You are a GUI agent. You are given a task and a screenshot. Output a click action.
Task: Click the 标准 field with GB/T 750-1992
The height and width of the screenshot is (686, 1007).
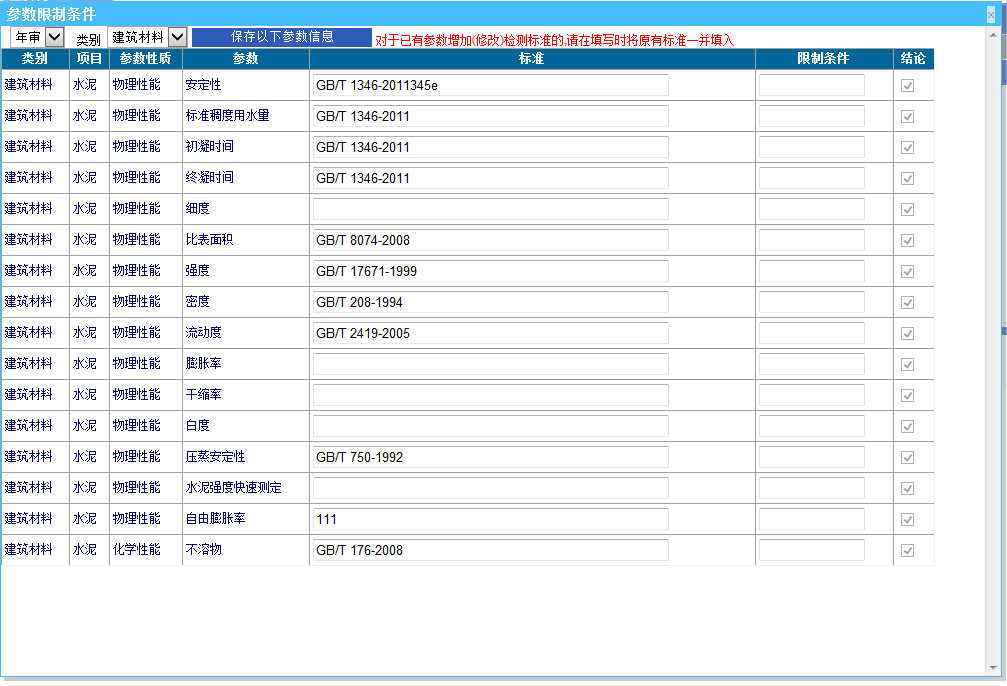[490, 457]
